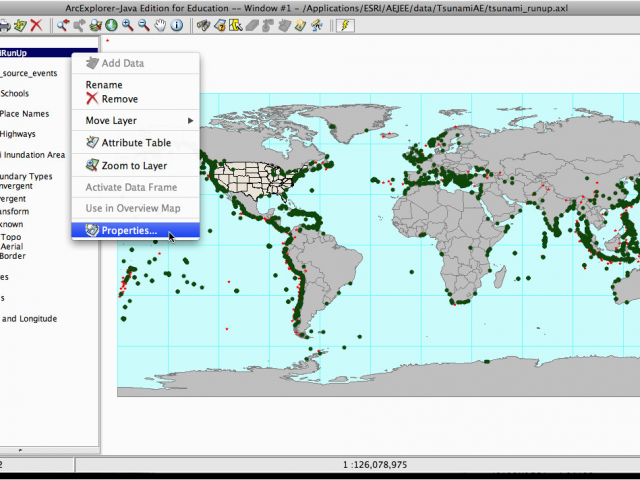The image size is (640, 480).
Task: Select the Measure tool icon
Action: pyautogui.click(x=317, y=25)
